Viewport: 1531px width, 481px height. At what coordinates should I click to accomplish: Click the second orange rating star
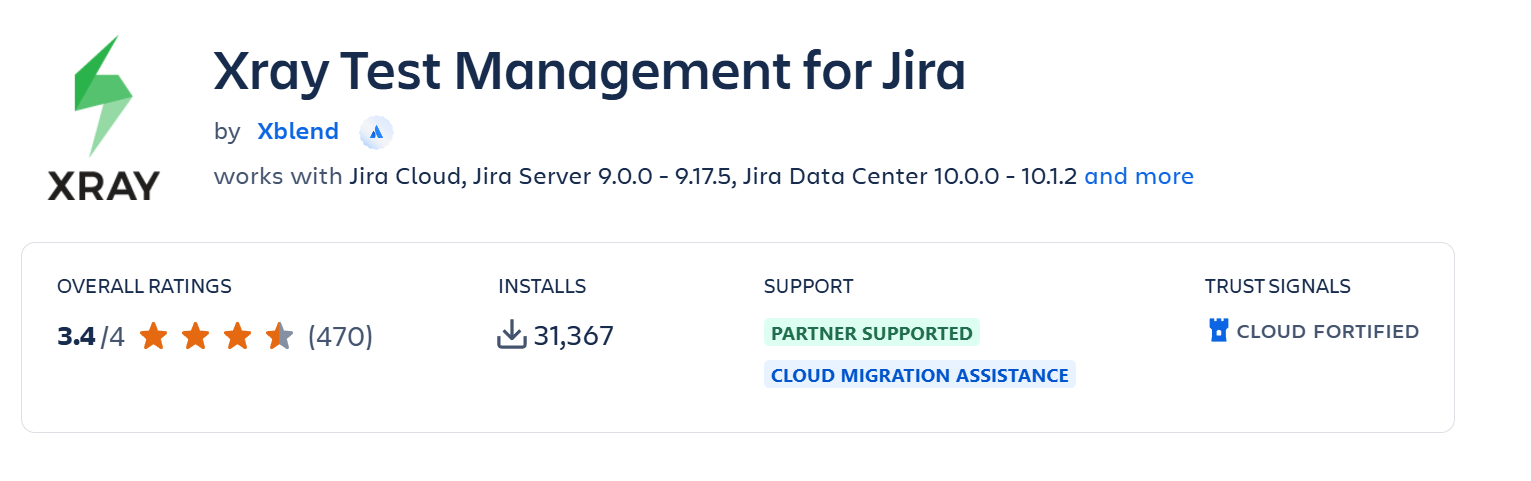[x=195, y=336]
